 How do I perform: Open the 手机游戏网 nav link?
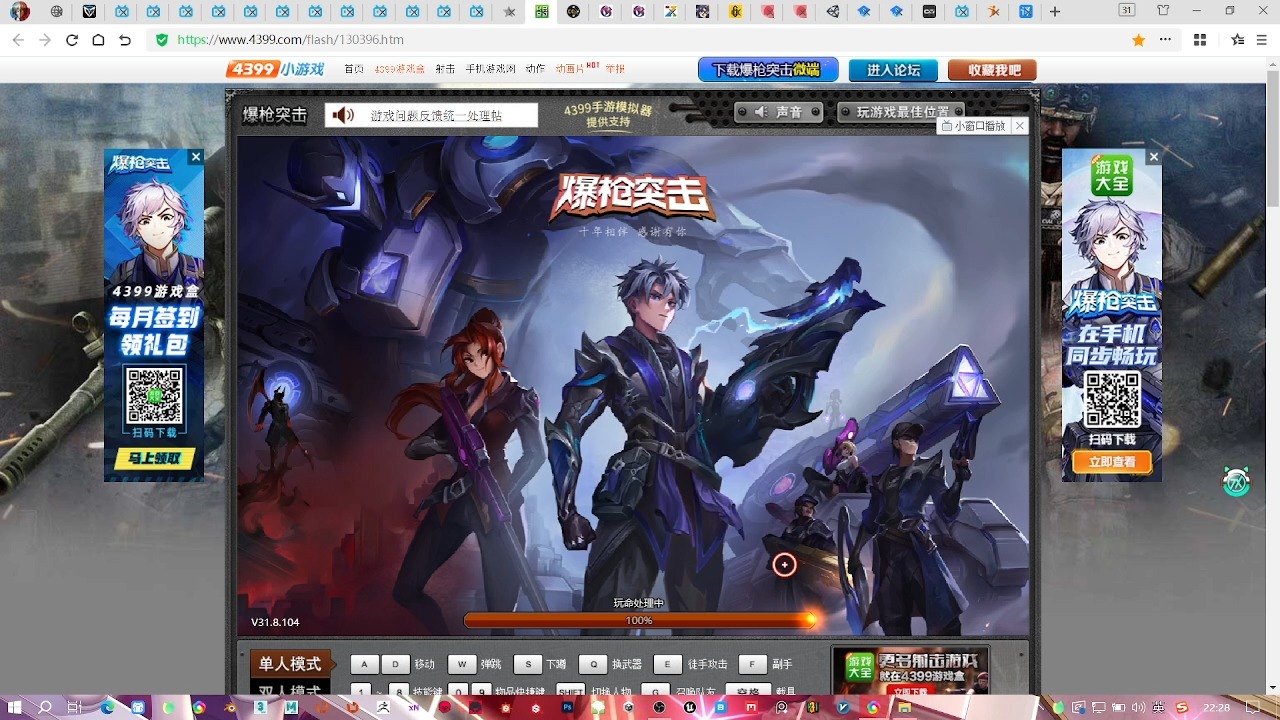[x=490, y=69]
